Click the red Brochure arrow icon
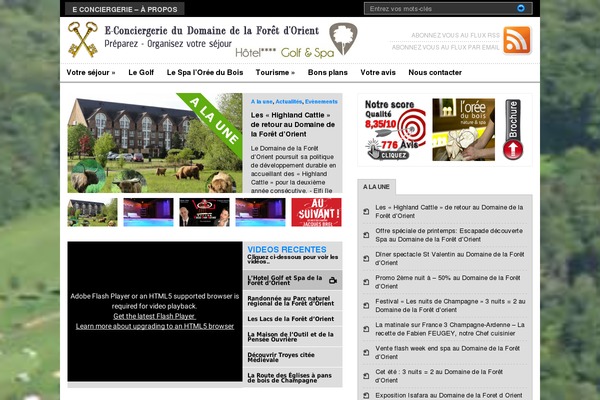 [x=513, y=130]
